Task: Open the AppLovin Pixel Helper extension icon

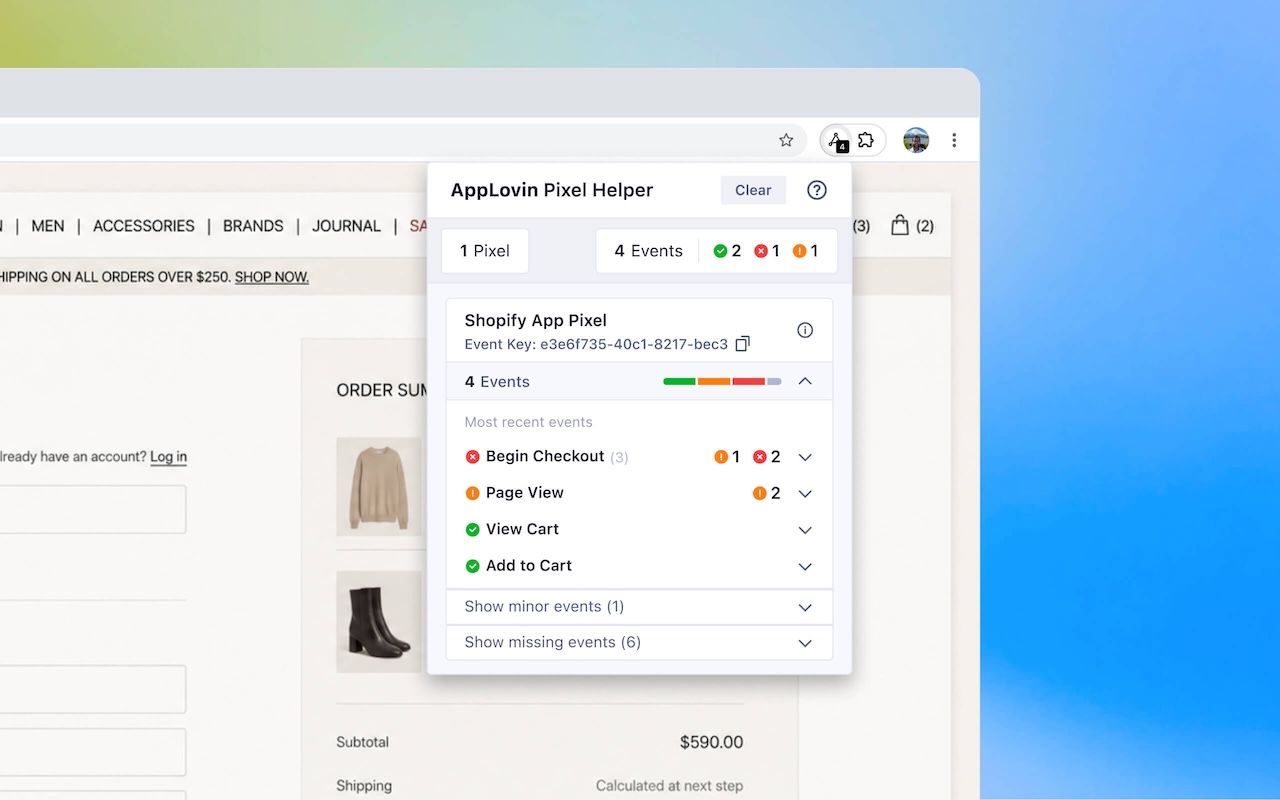Action: [x=838, y=141]
